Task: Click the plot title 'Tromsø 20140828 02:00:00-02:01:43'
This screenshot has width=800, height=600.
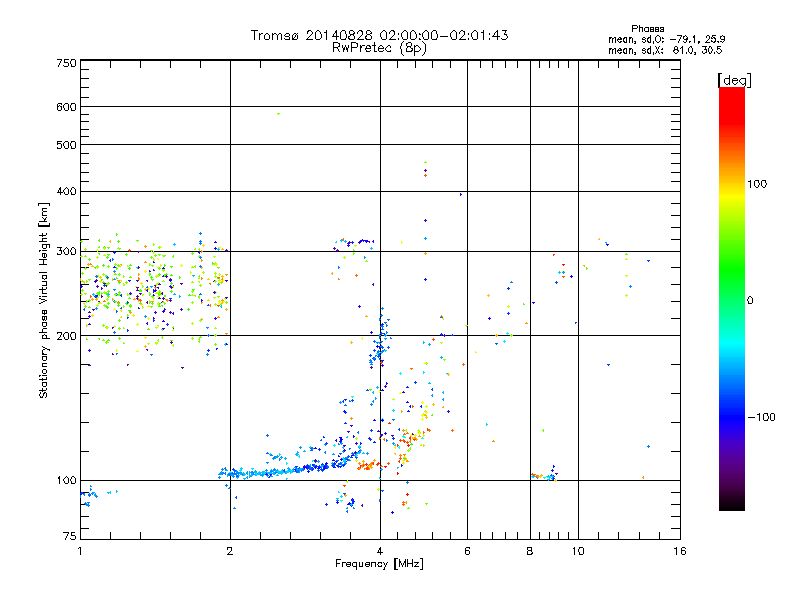Action: [379, 35]
